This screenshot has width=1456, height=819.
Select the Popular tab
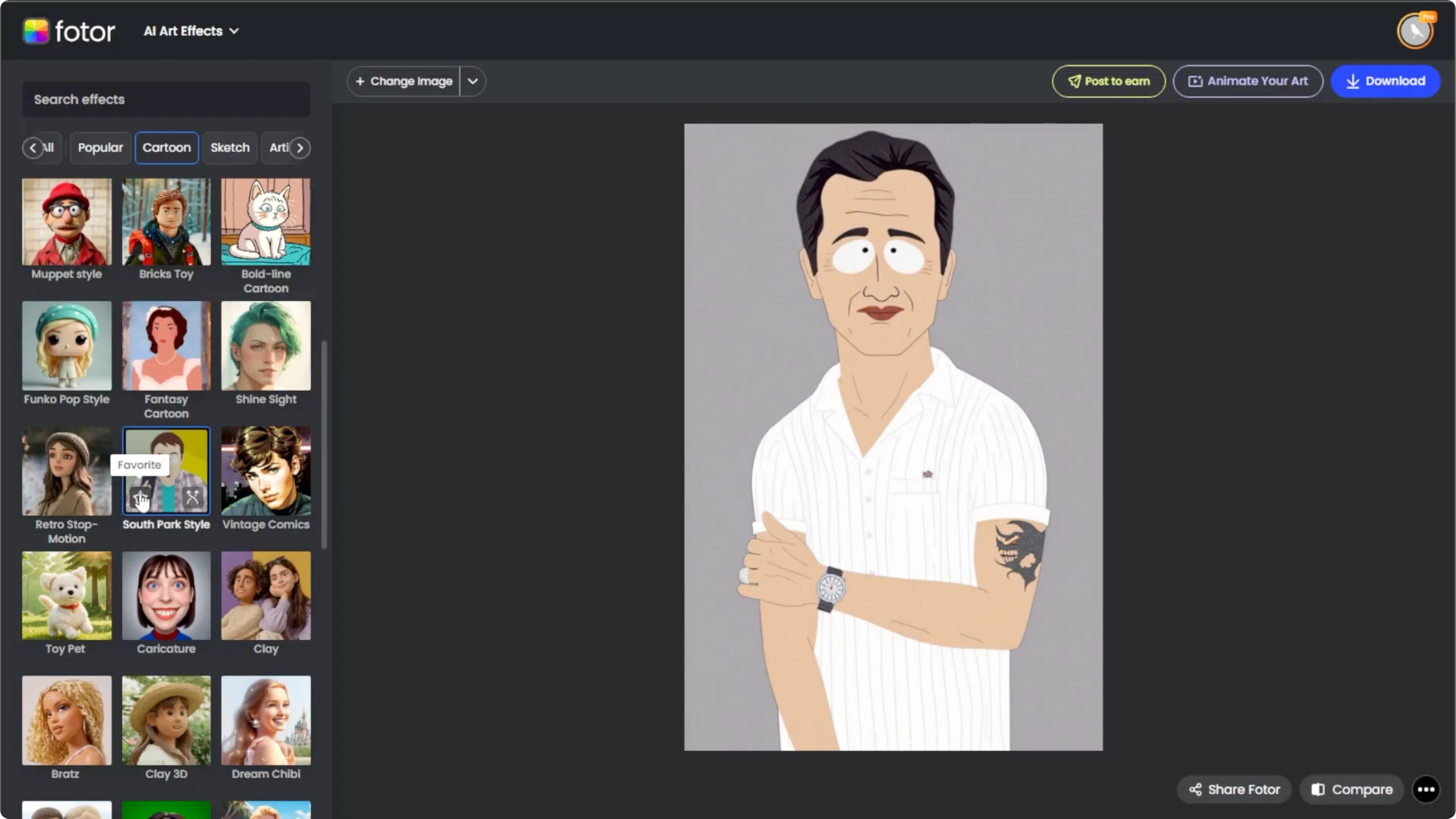(x=100, y=148)
